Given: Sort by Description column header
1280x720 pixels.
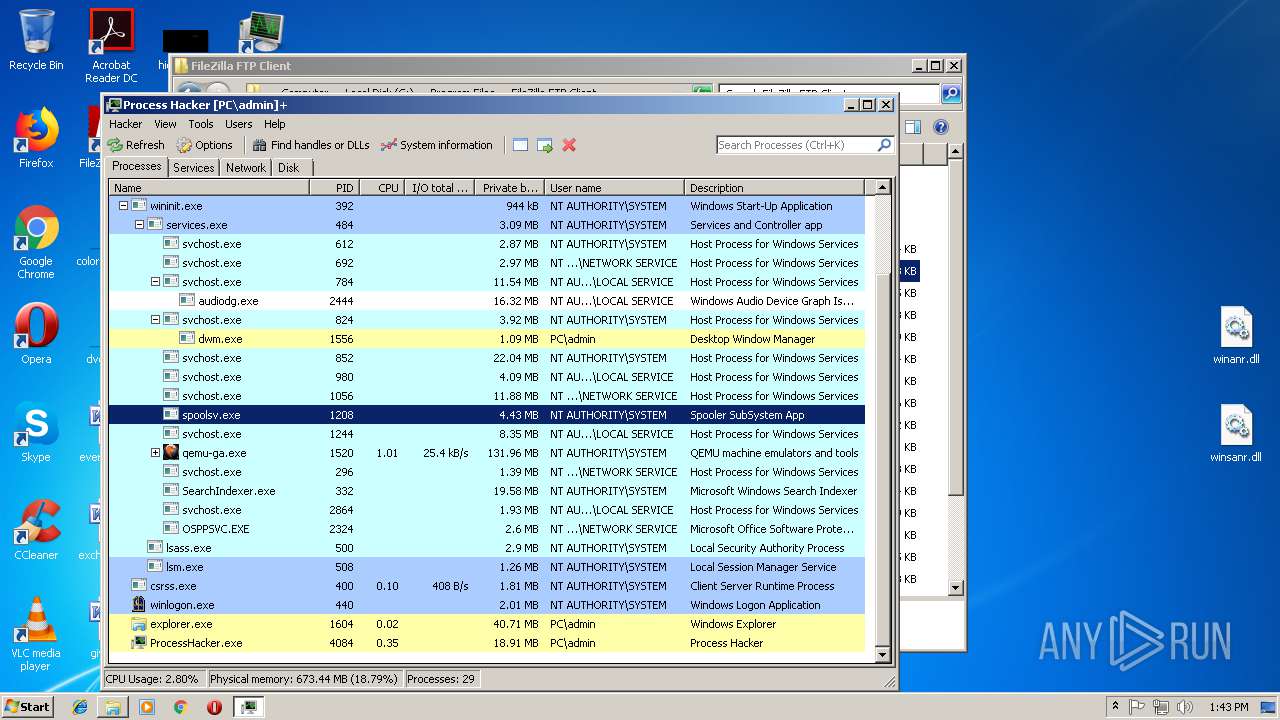Looking at the screenshot, I should (774, 187).
